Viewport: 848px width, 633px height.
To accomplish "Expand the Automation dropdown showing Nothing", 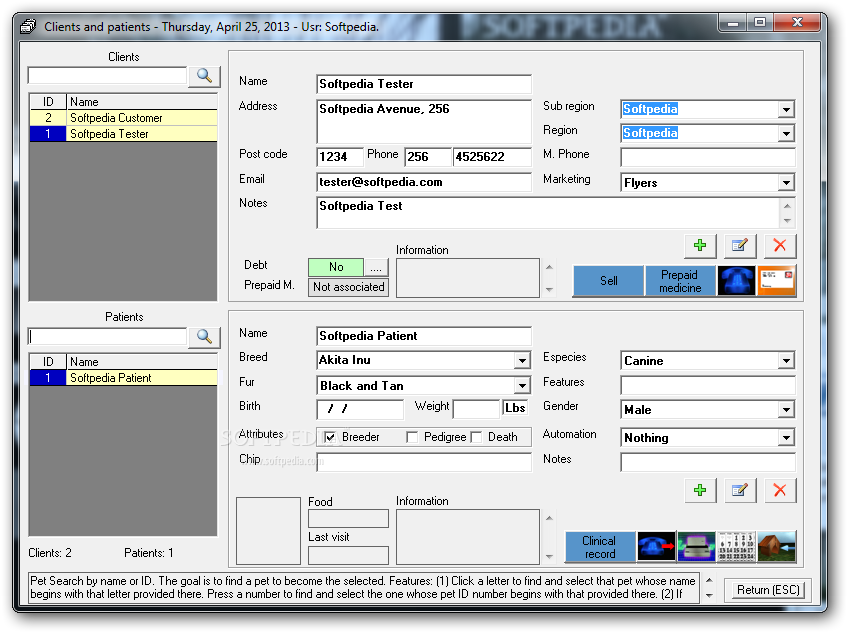I will tap(786, 438).
